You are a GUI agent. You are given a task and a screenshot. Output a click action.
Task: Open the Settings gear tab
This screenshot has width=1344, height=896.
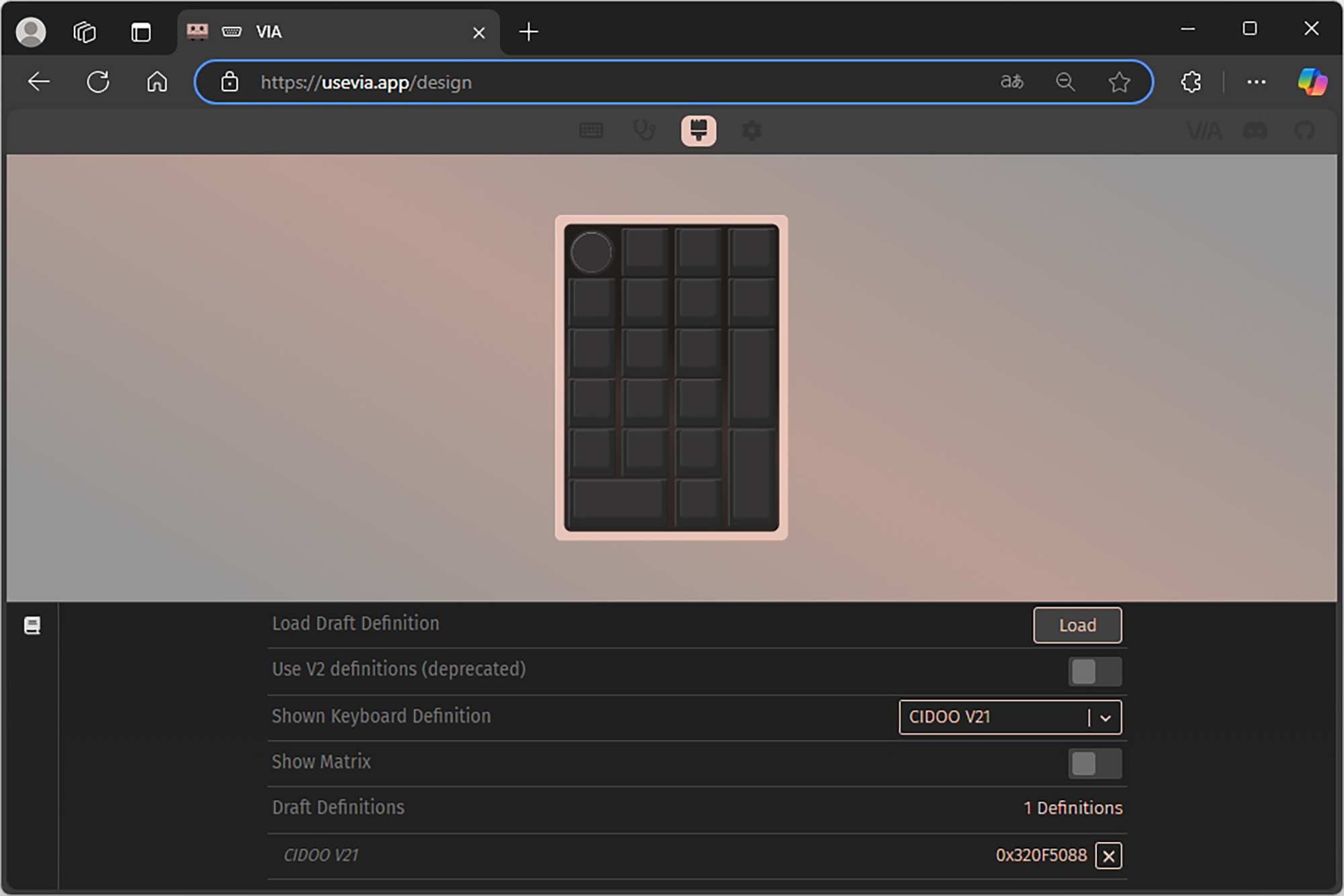click(x=752, y=130)
